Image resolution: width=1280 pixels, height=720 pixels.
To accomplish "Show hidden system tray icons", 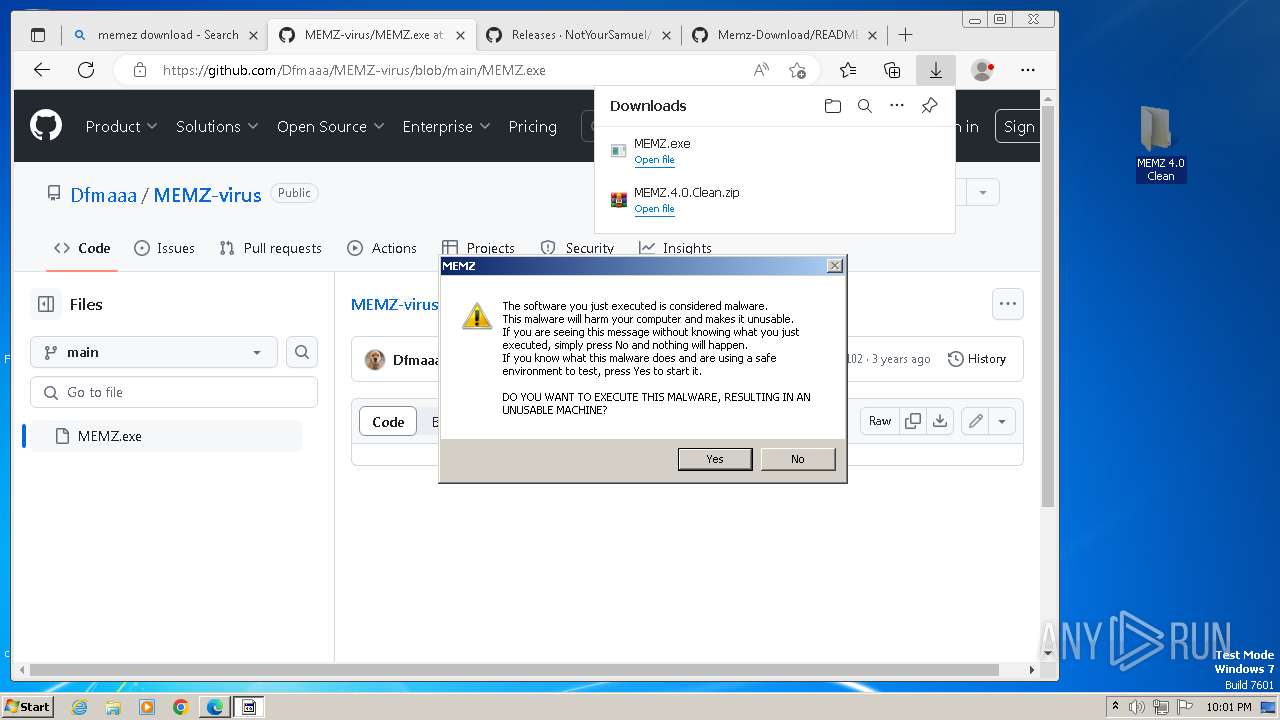I will [1115, 707].
